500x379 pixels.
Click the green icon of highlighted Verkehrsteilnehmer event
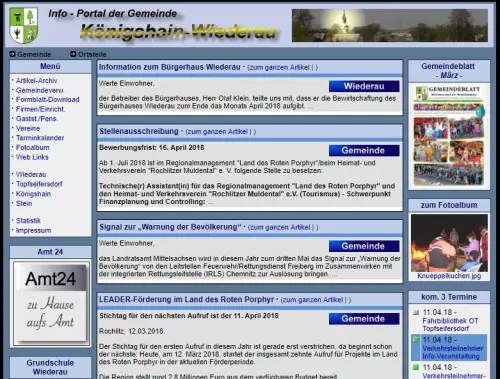(416, 340)
